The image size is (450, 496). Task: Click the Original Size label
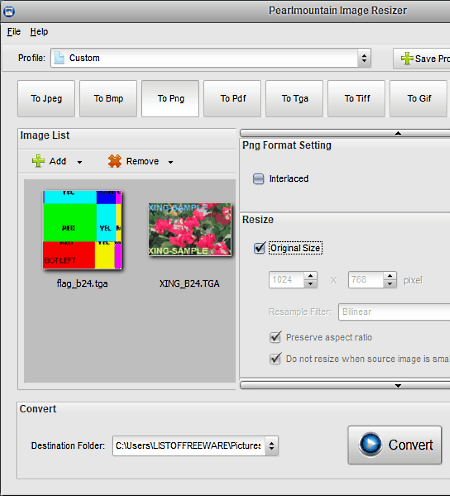point(295,248)
